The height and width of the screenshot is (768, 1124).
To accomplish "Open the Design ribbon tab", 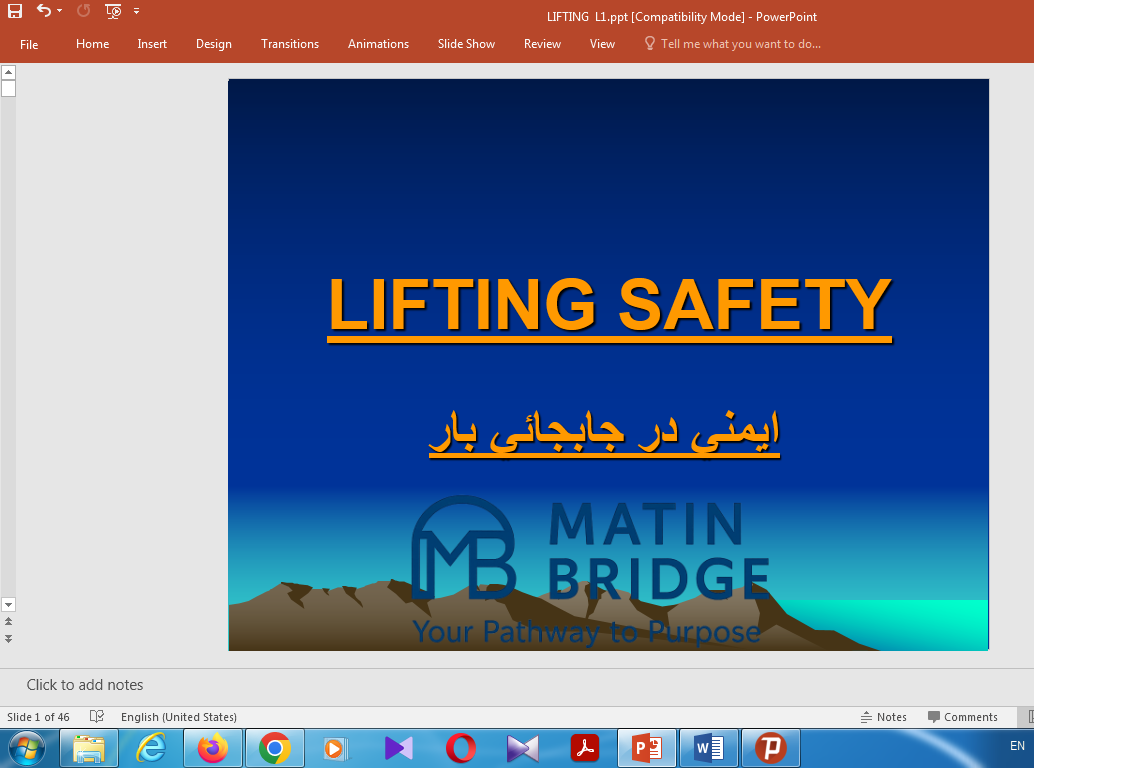I will 214,44.
